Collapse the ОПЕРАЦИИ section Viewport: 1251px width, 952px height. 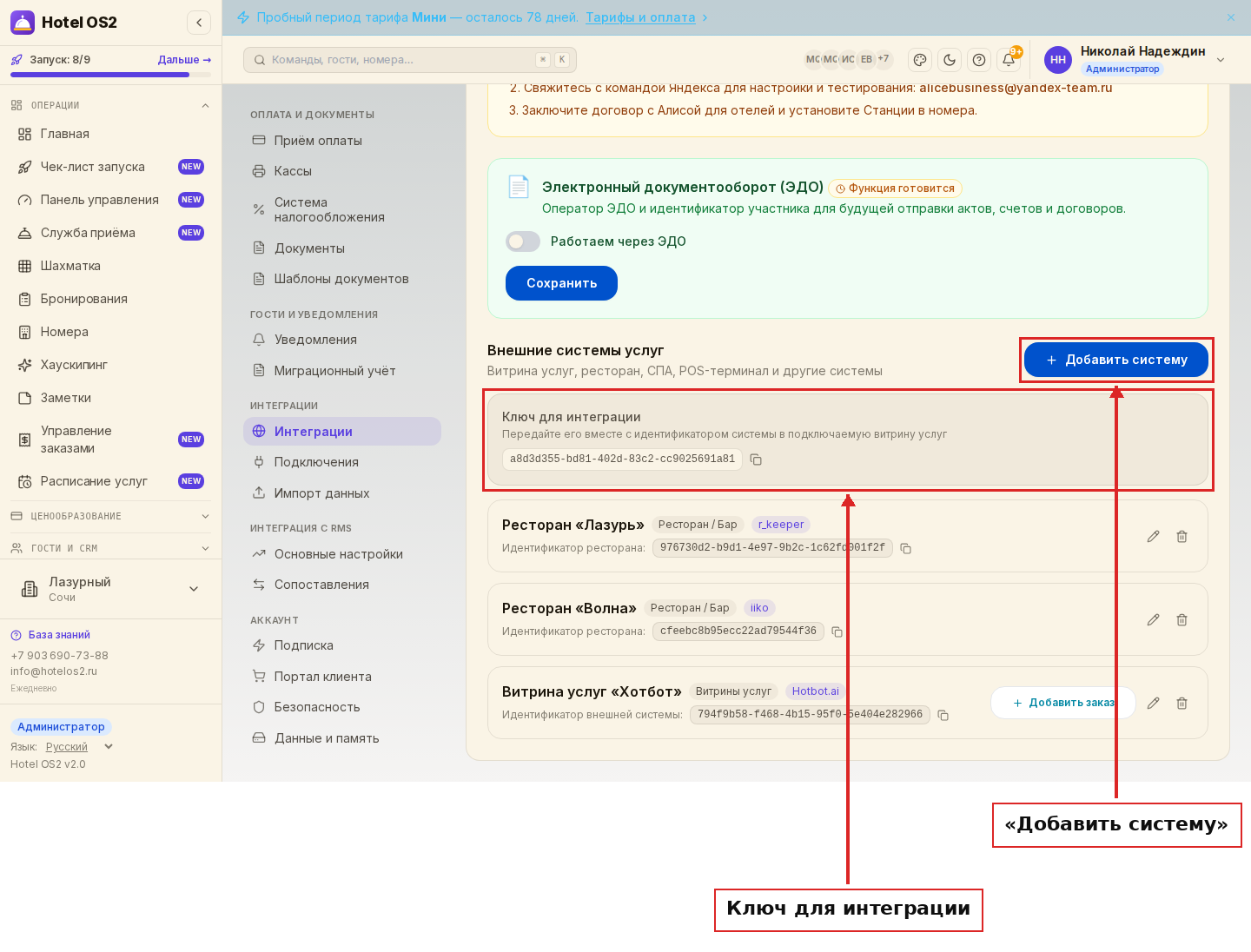[x=110, y=105]
